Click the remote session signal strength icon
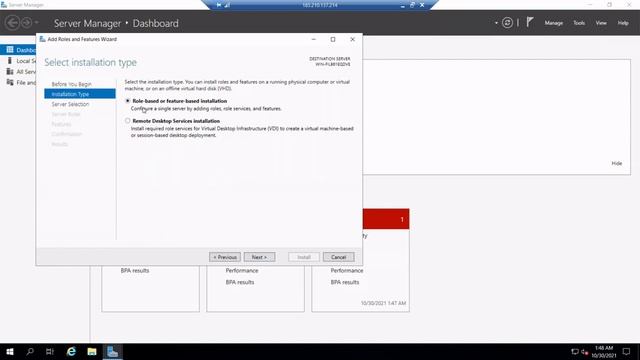The width and height of the screenshot is (640, 360). click(227, 5)
